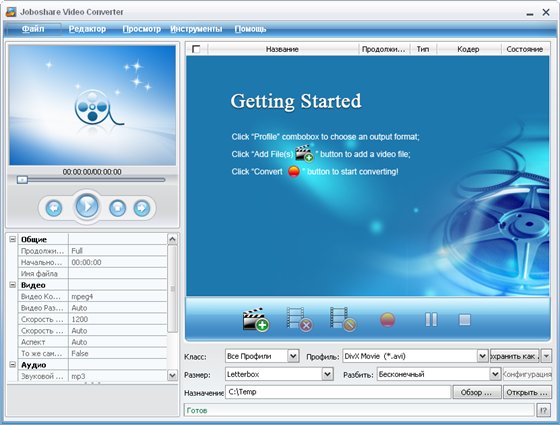Open the Профиль DivX Movie dropdown
Image resolution: width=560 pixels, height=425 pixels.
[x=482, y=356]
